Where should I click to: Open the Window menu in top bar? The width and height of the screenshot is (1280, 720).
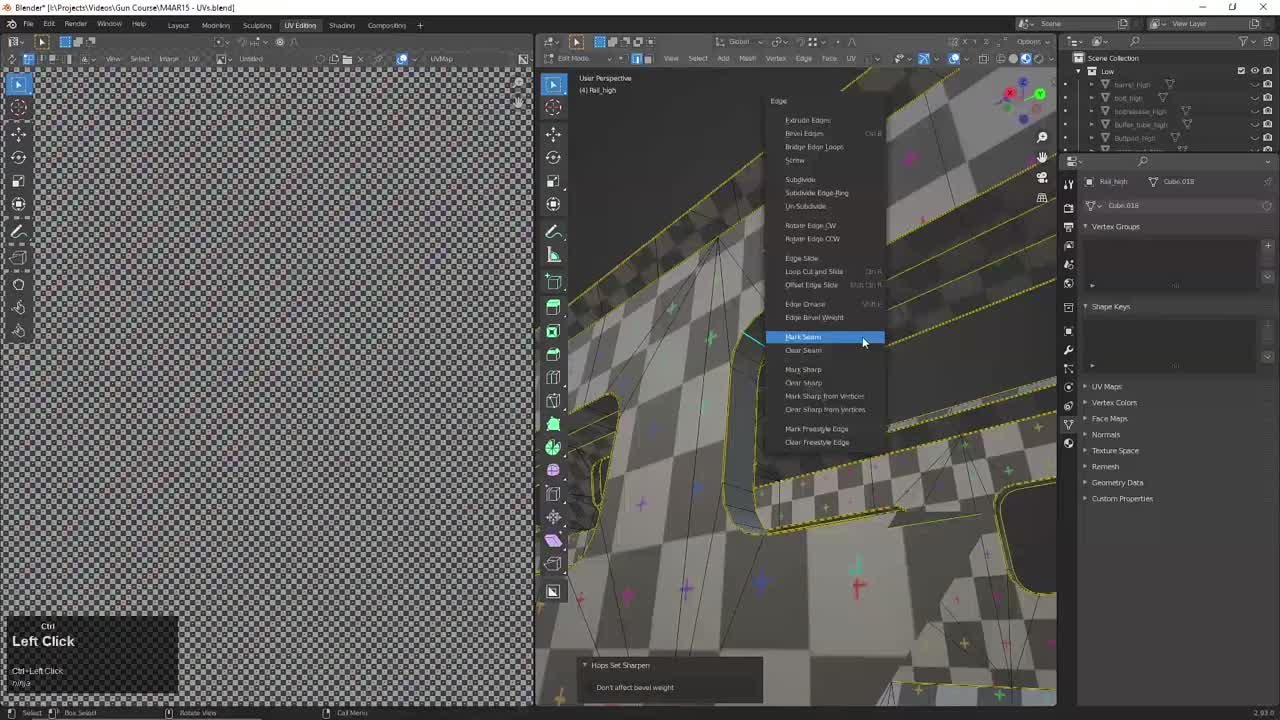tap(109, 24)
